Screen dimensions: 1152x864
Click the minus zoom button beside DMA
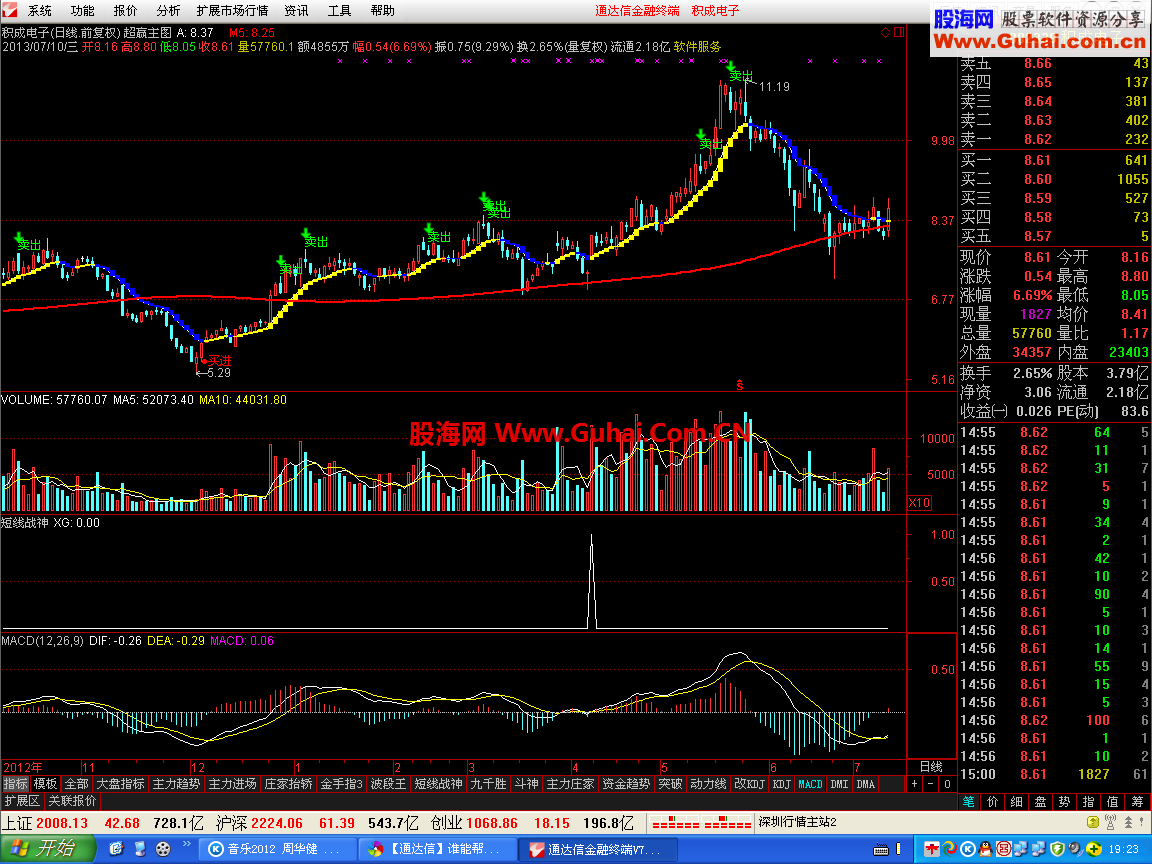tap(931, 784)
